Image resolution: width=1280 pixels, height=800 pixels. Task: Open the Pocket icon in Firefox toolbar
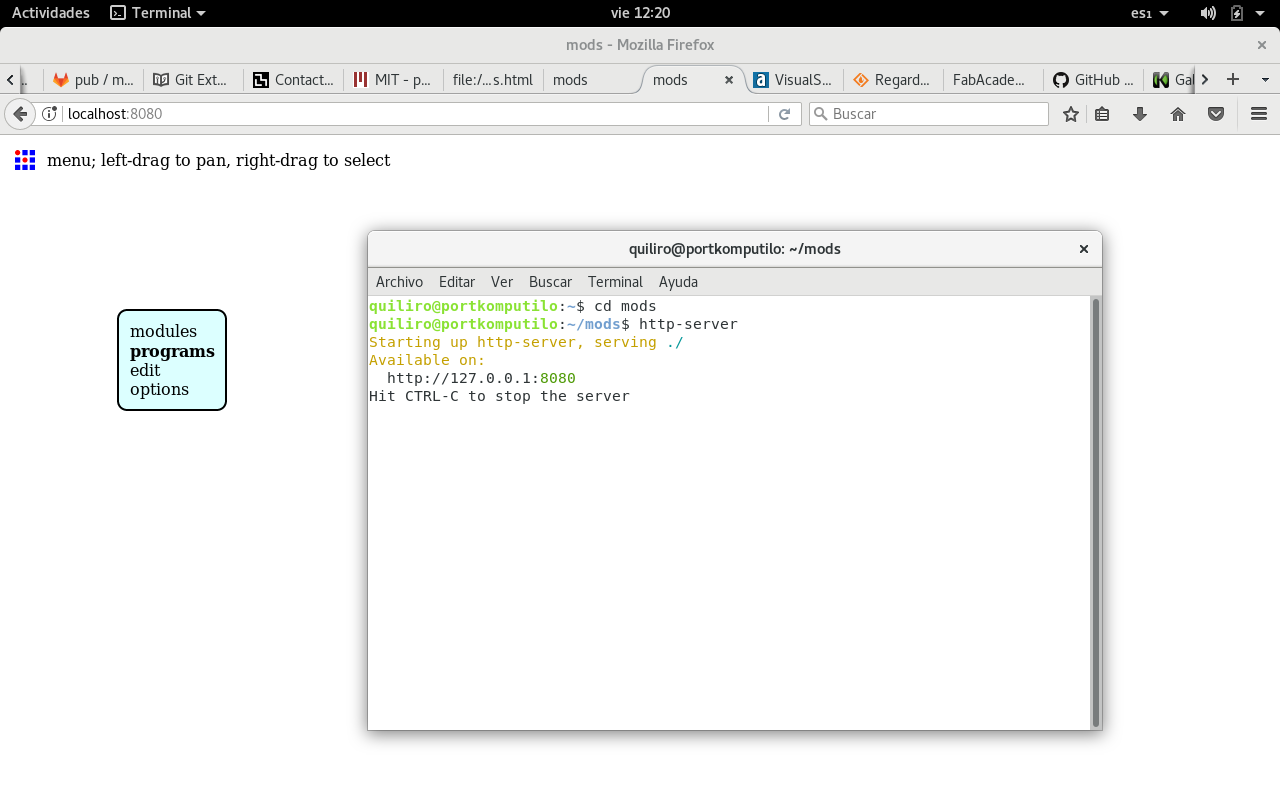coord(1216,114)
